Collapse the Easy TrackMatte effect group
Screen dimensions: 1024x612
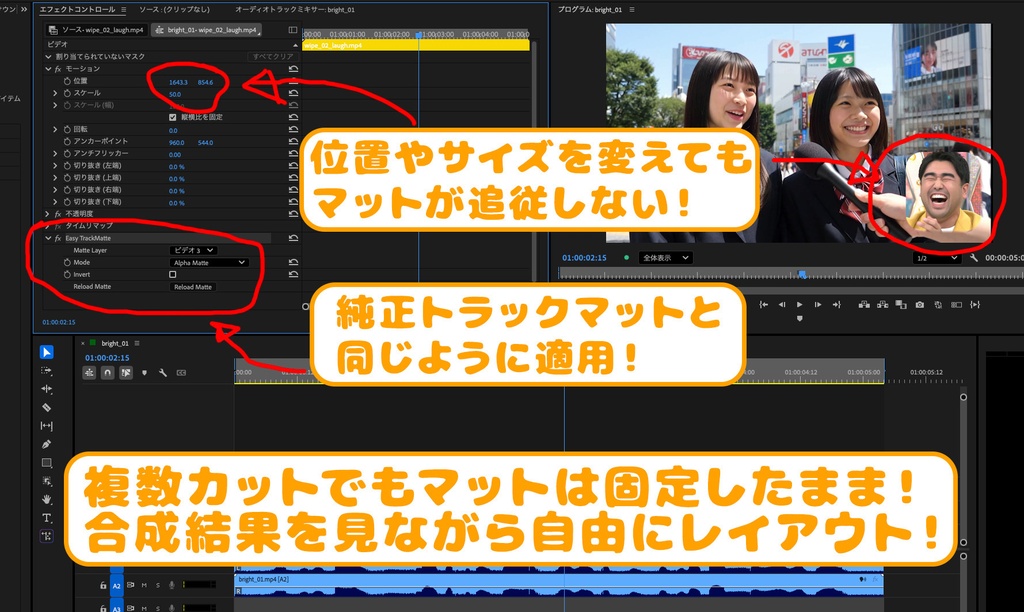[48, 238]
